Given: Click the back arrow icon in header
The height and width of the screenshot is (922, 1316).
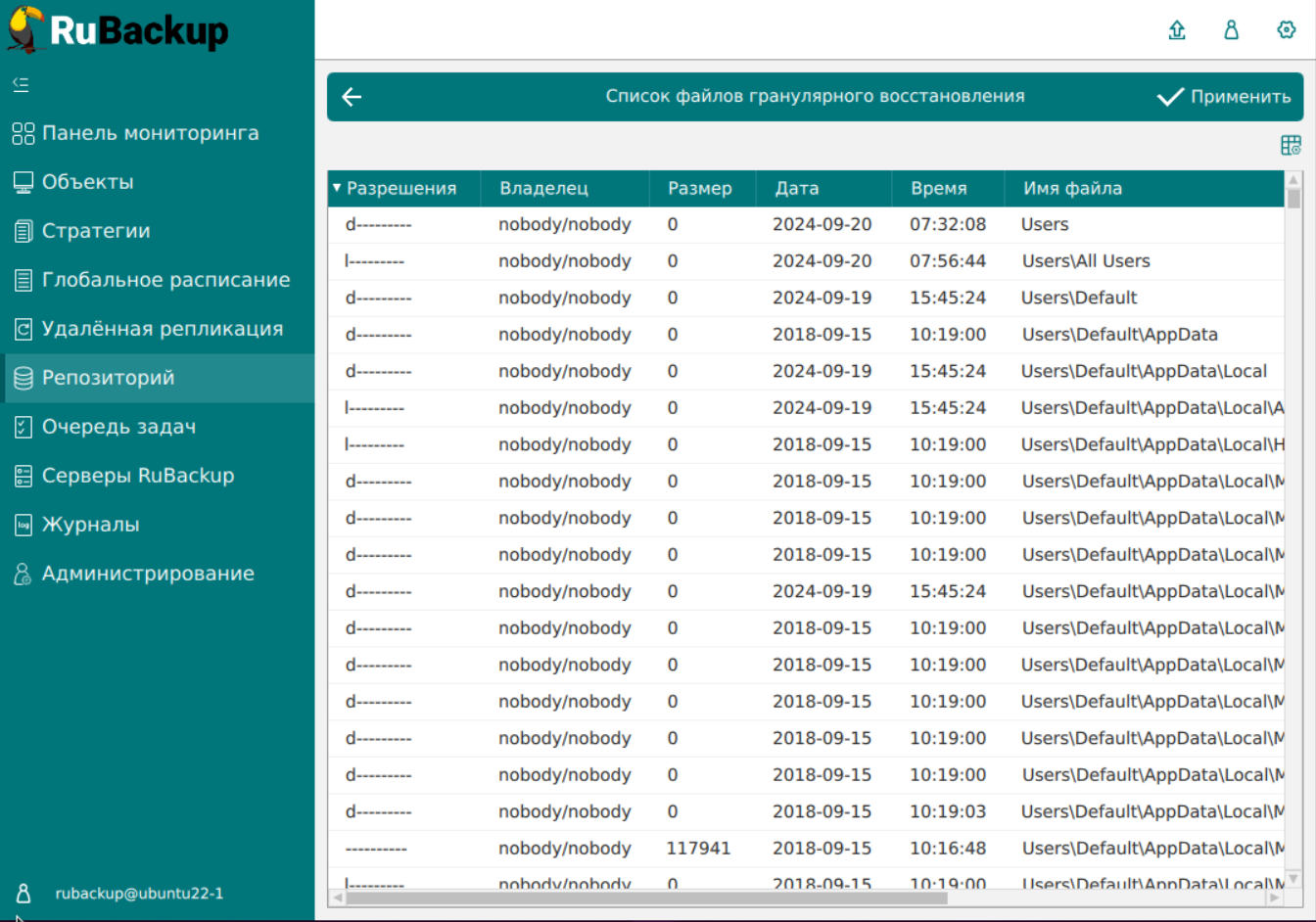Looking at the screenshot, I should click(352, 97).
